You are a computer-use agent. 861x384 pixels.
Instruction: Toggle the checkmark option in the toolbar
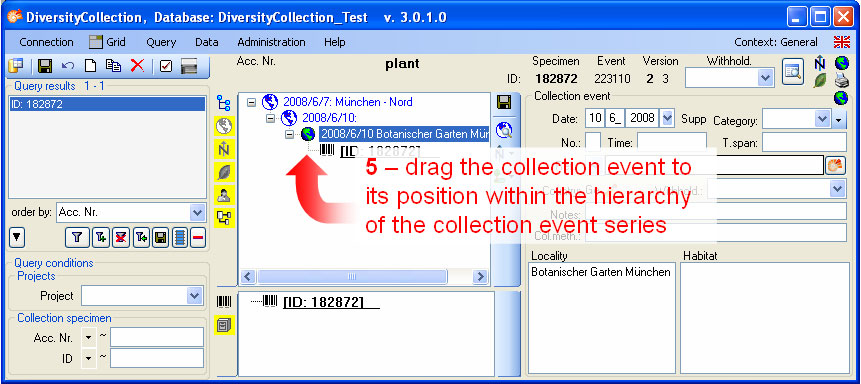[x=166, y=66]
